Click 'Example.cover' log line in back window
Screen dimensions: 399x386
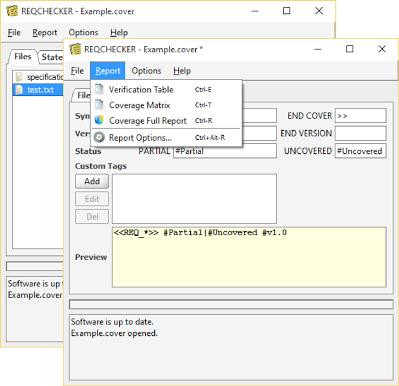click(35, 295)
